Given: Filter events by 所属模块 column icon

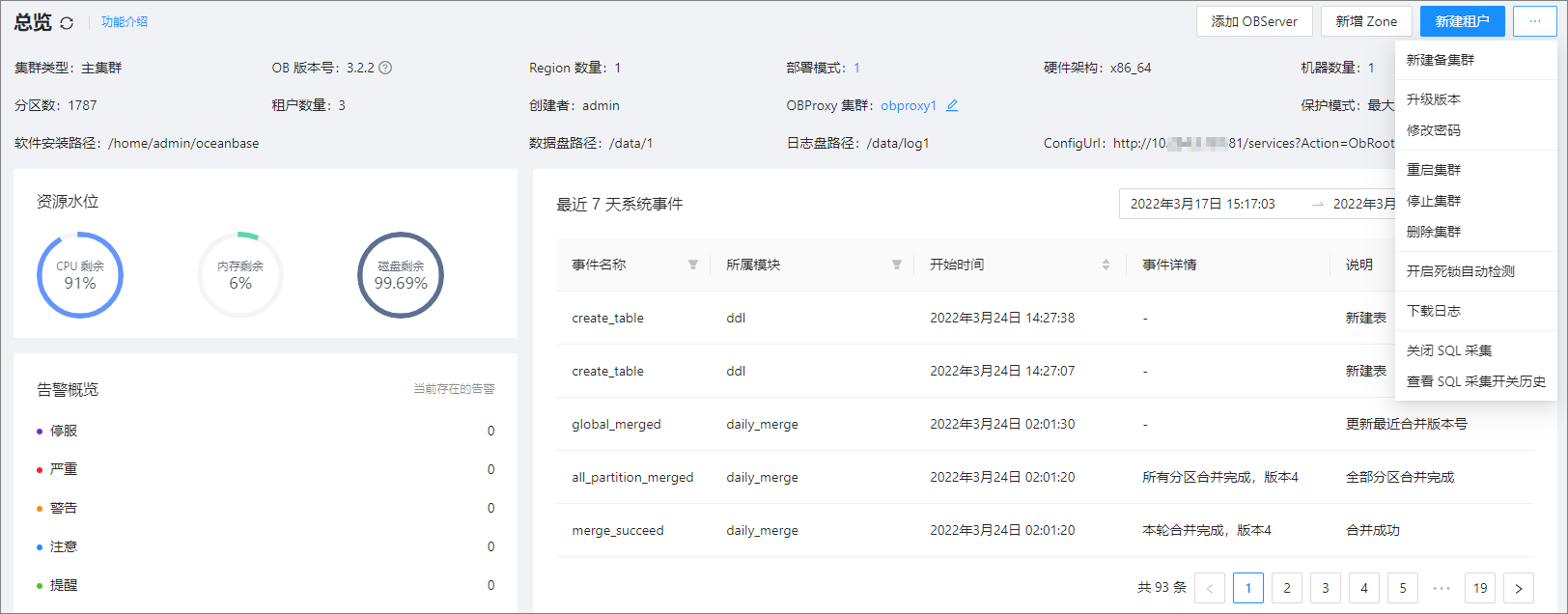Looking at the screenshot, I should pos(896,265).
